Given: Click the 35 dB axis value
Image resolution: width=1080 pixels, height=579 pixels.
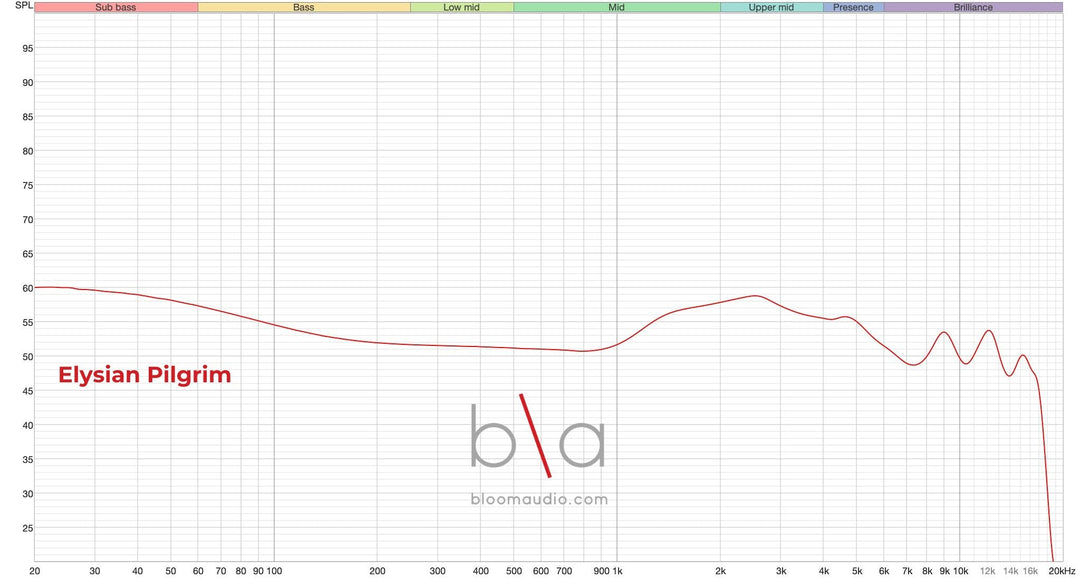Looking at the screenshot, I should click(28, 459).
